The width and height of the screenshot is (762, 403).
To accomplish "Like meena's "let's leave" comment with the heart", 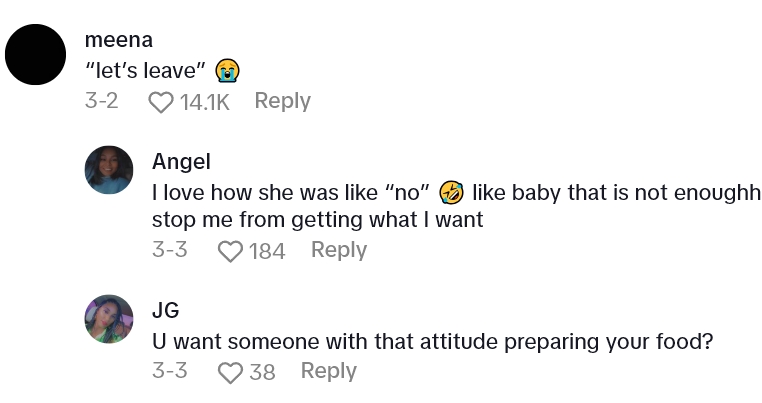I will coord(161,102).
